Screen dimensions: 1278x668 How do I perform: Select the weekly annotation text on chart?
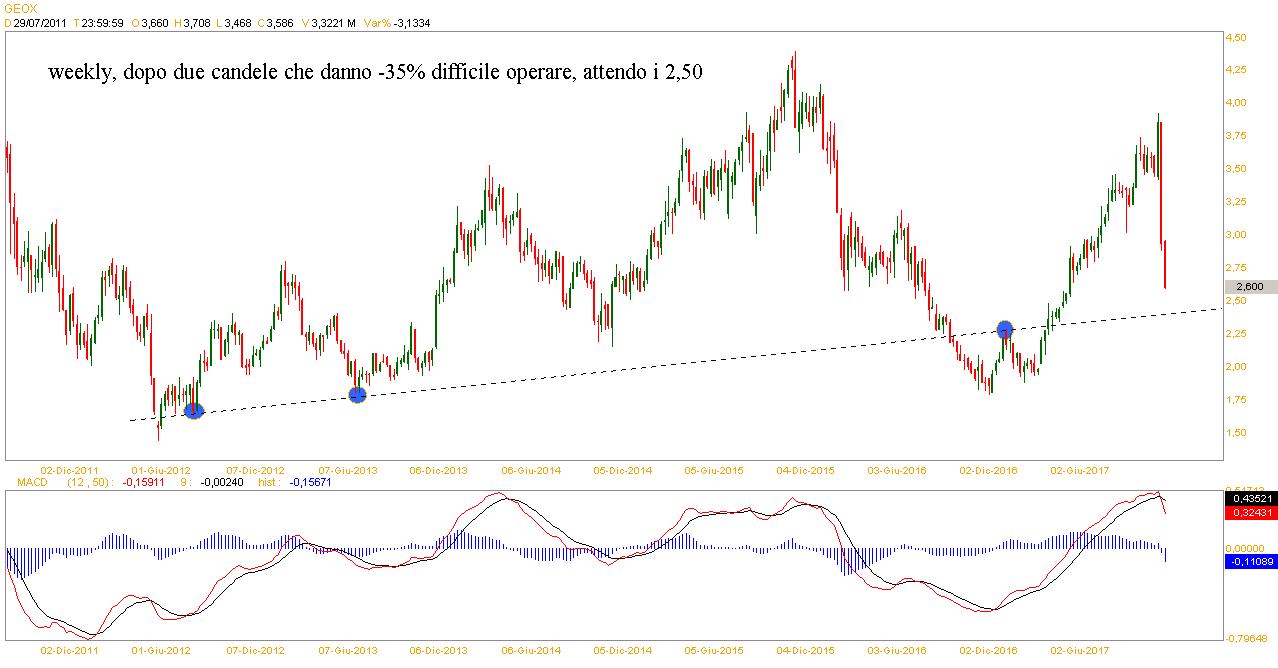pos(381,73)
